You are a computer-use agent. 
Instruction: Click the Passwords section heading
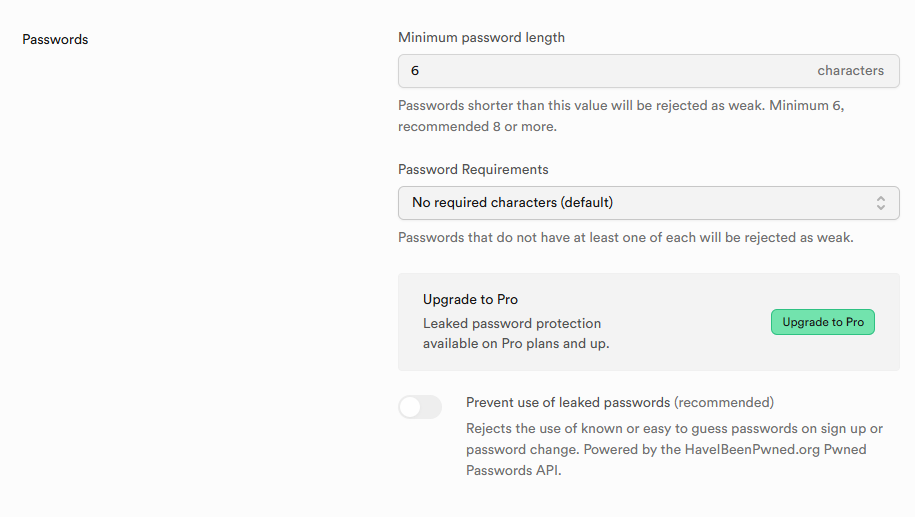tap(55, 40)
